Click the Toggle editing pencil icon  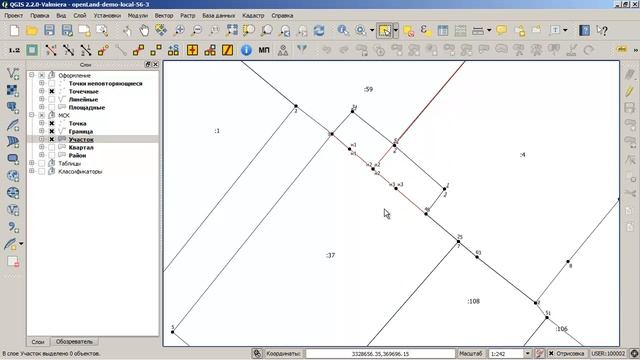click(x=630, y=91)
